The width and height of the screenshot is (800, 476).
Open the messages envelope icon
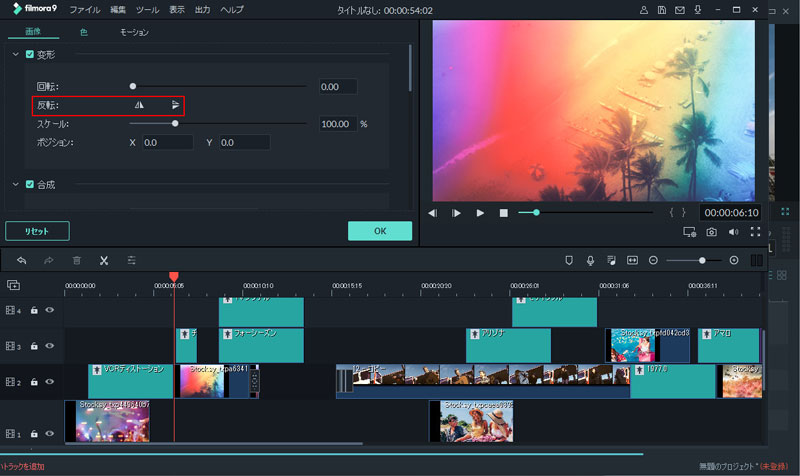(x=680, y=10)
